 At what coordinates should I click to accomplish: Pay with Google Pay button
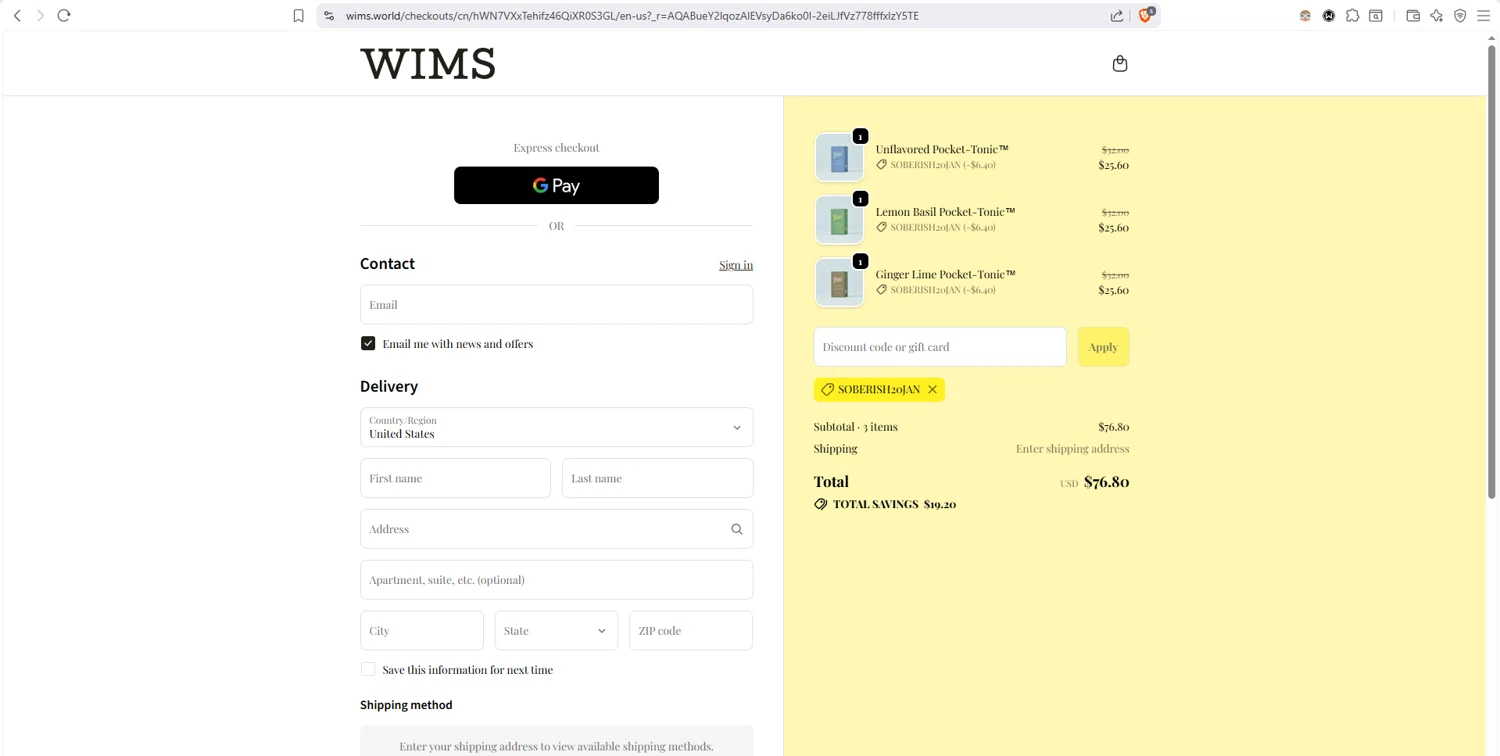tap(556, 185)
